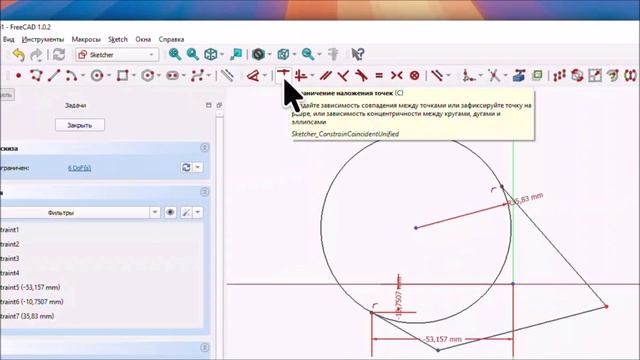Click the Fillet tool icon
The height and width of the screenshot is (360, 640).
[468, 76]
